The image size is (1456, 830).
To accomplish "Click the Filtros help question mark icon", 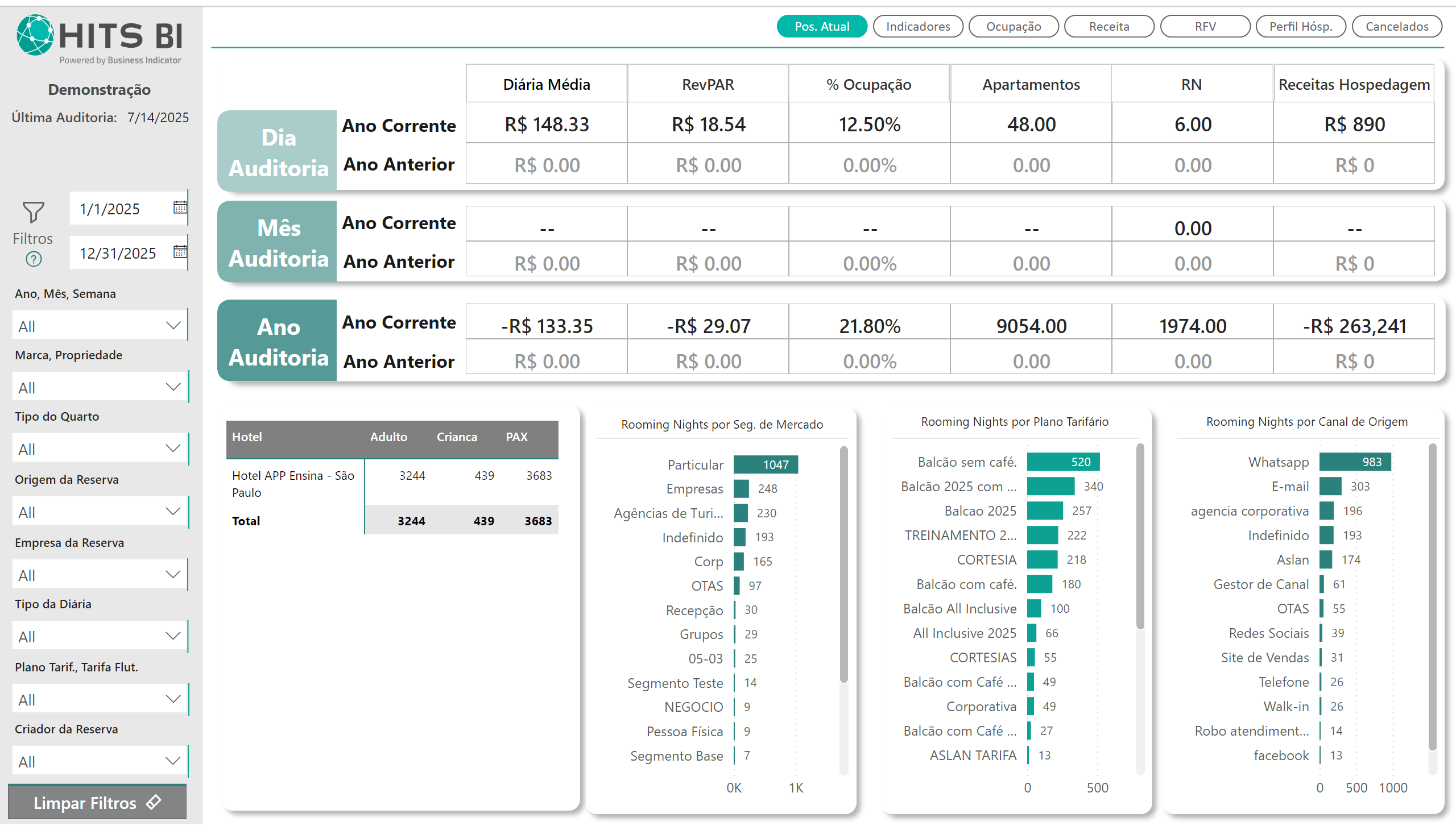I will pos(34,259).
